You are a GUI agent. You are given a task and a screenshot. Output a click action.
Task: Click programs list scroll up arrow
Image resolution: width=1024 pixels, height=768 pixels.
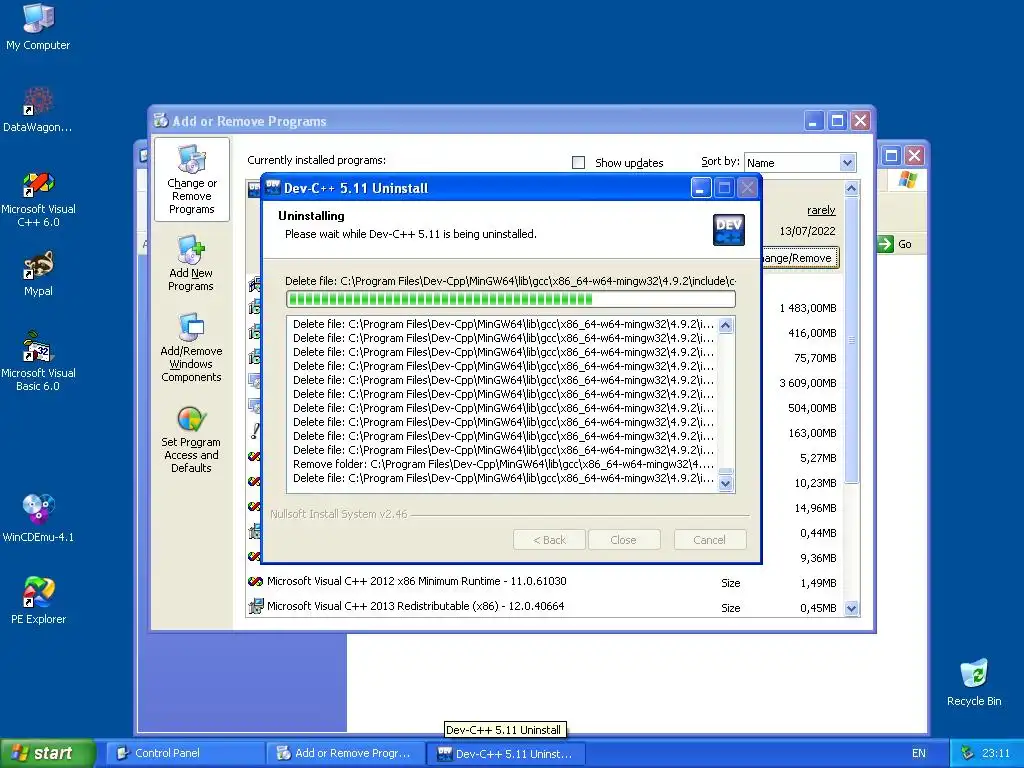click(851, 189)
